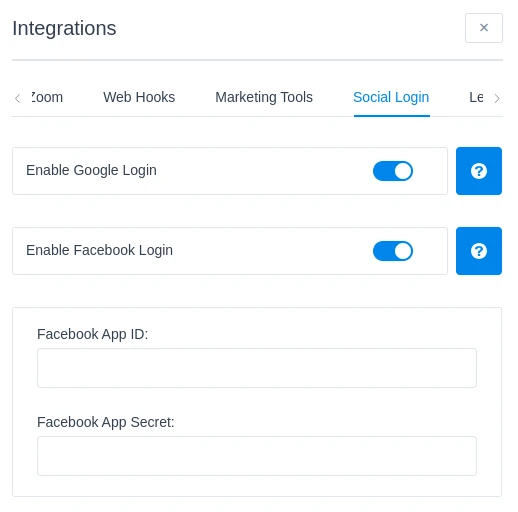The width and height of the screenshot is (518, 512).
Task: Open Facebook Login help question icon
Action: [479, 251]
